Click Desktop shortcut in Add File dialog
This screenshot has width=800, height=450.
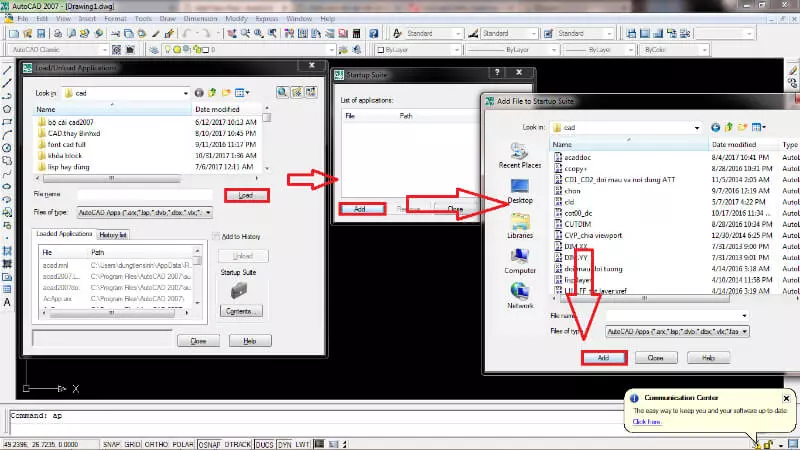point(519,191)
